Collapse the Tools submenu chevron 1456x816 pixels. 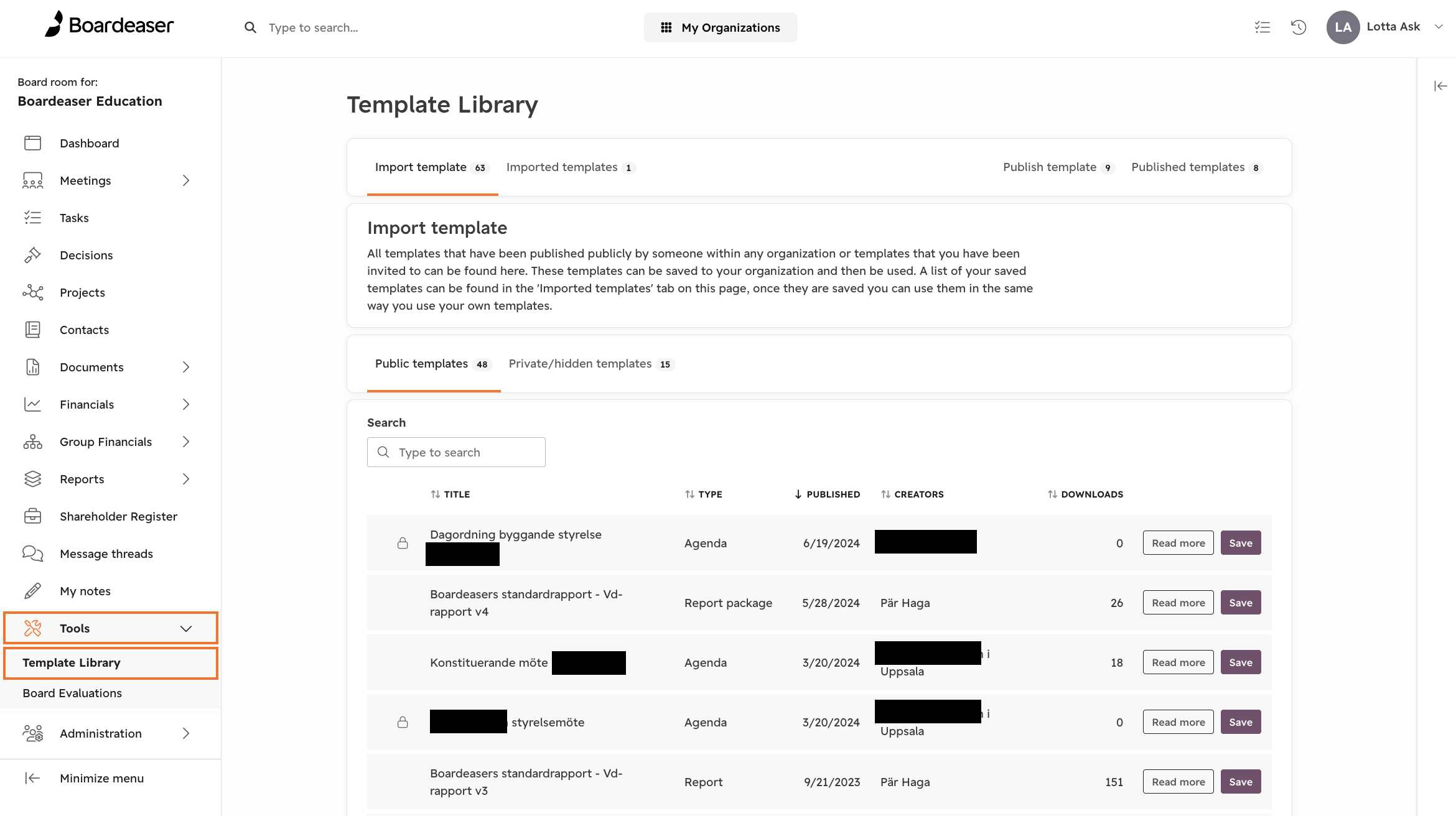pyautogui.click(x=186, y=628)
